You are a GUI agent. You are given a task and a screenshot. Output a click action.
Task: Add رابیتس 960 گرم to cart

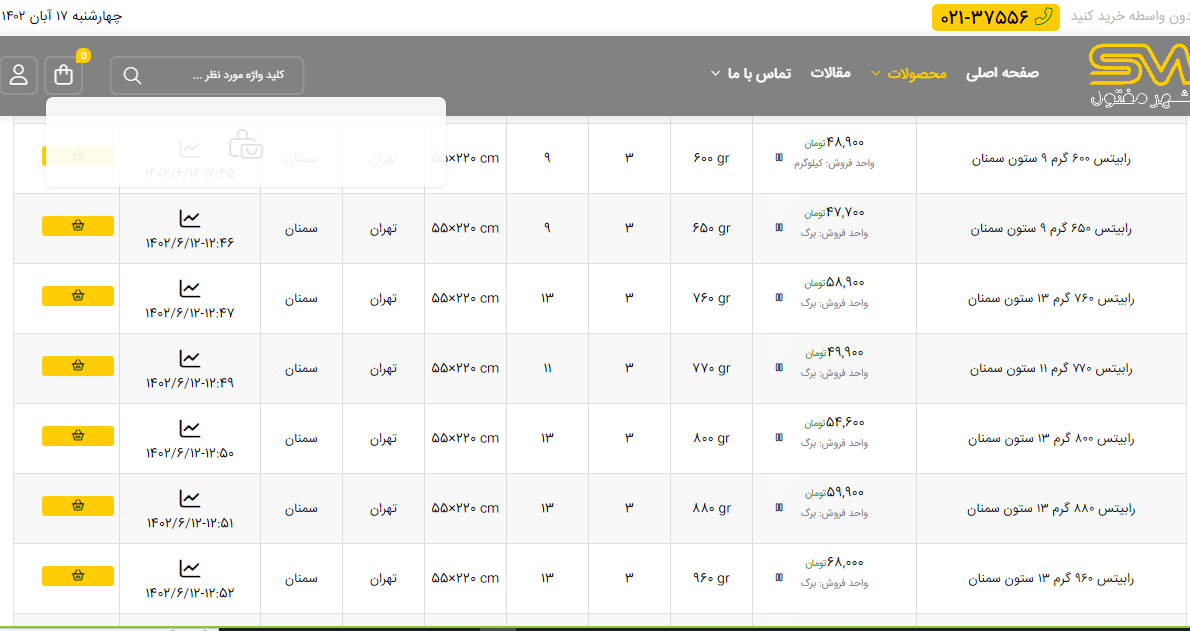(78, 576)
